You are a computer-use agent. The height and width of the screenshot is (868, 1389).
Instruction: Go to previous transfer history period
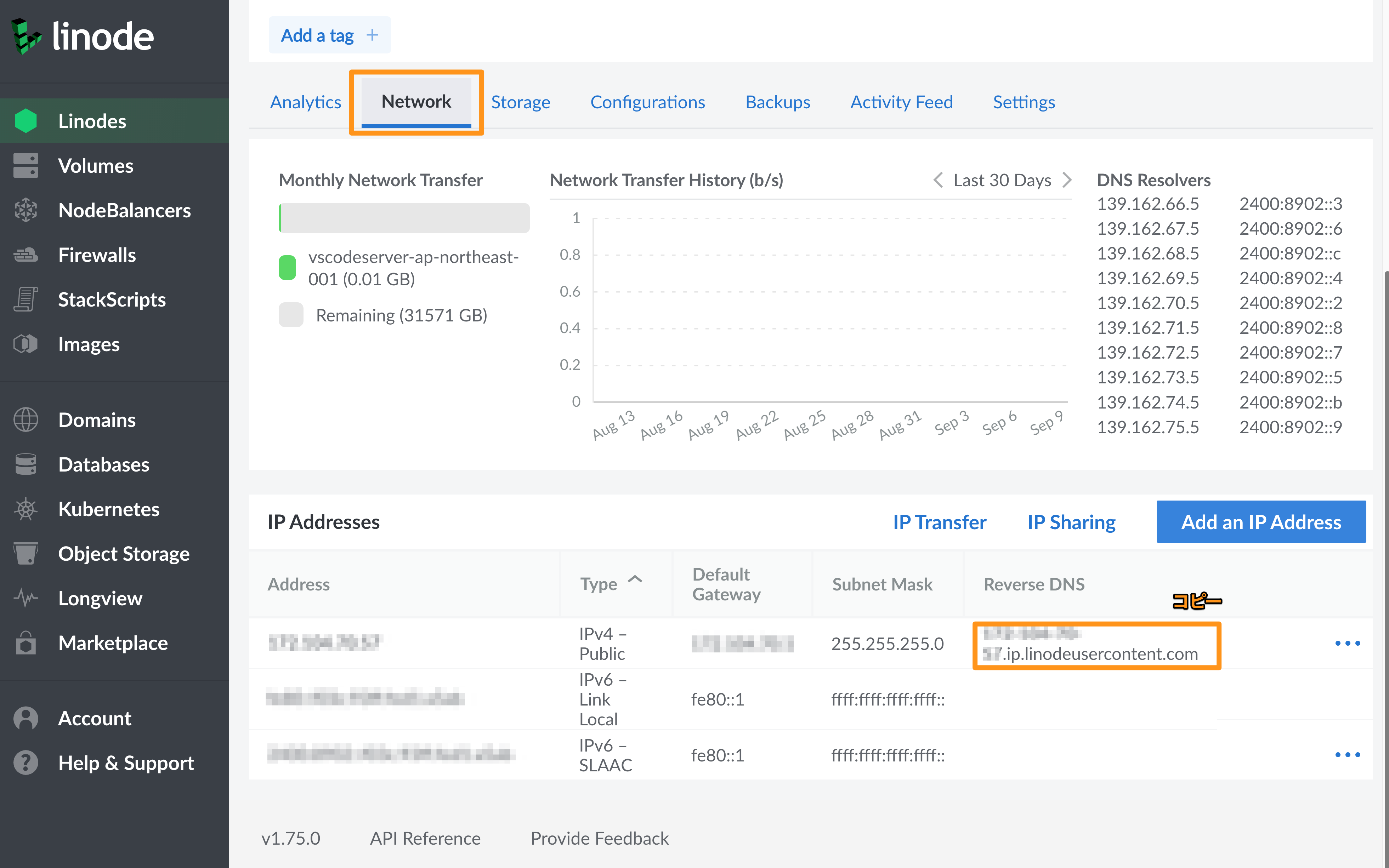[938, 180]
